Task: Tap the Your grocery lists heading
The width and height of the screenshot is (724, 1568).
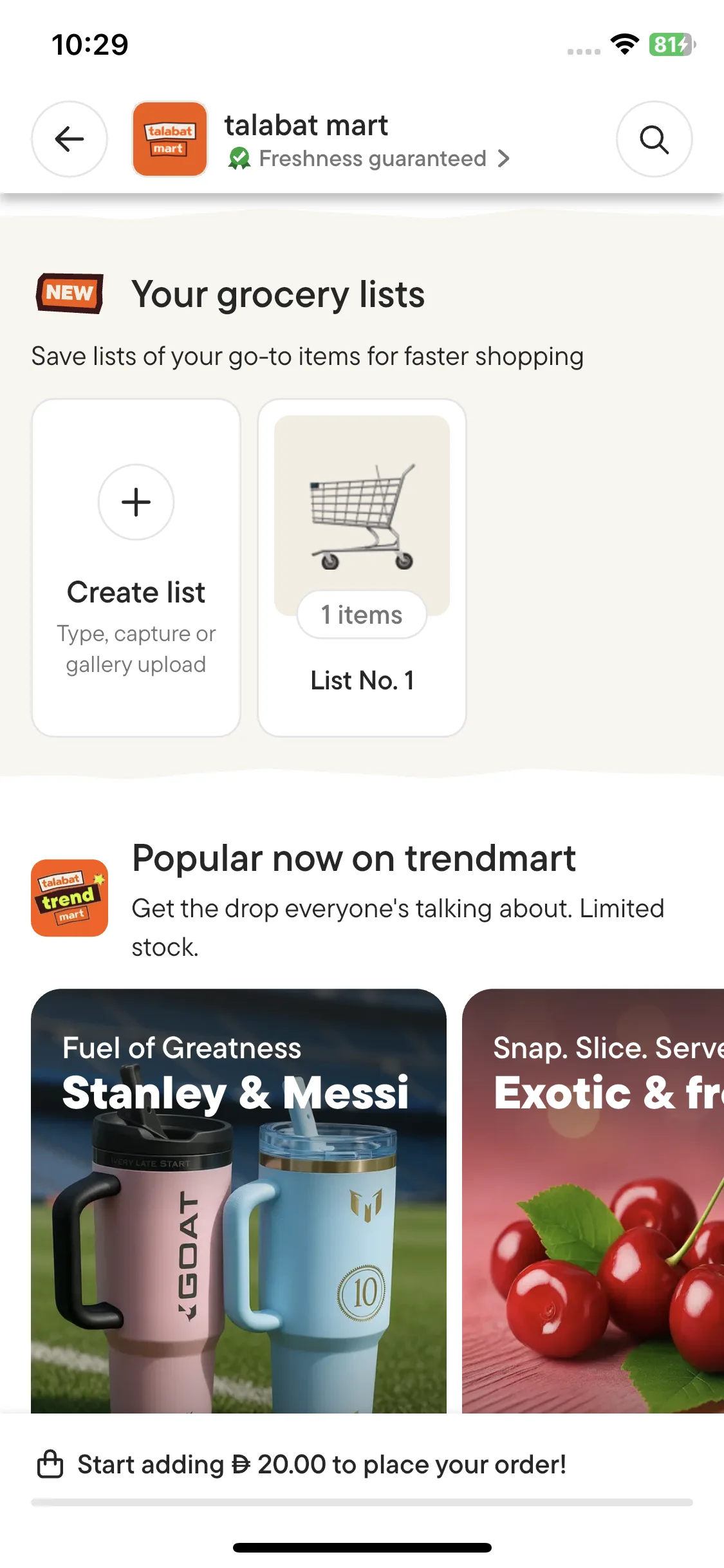Action: pyautogui.click(x=278, y=295)
